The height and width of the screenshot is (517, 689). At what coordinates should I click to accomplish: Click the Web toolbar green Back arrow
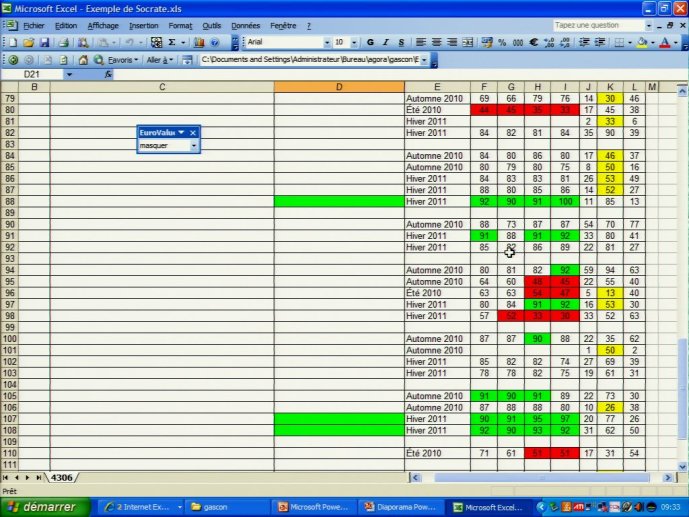coord(13,60)
